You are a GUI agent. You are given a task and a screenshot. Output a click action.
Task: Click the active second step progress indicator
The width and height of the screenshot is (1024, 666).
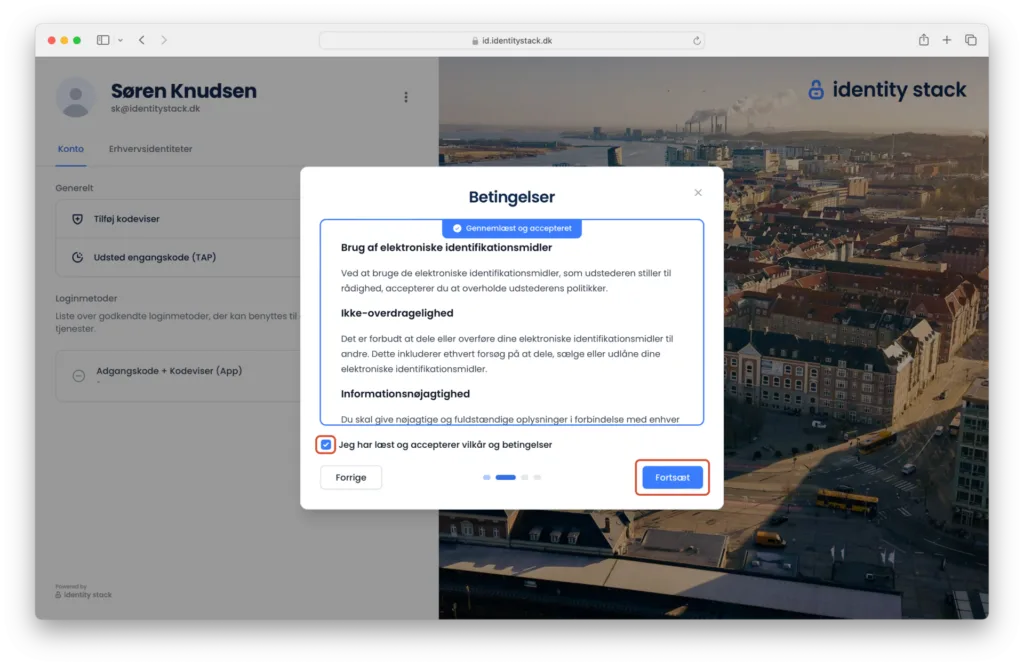coord(505,477)
